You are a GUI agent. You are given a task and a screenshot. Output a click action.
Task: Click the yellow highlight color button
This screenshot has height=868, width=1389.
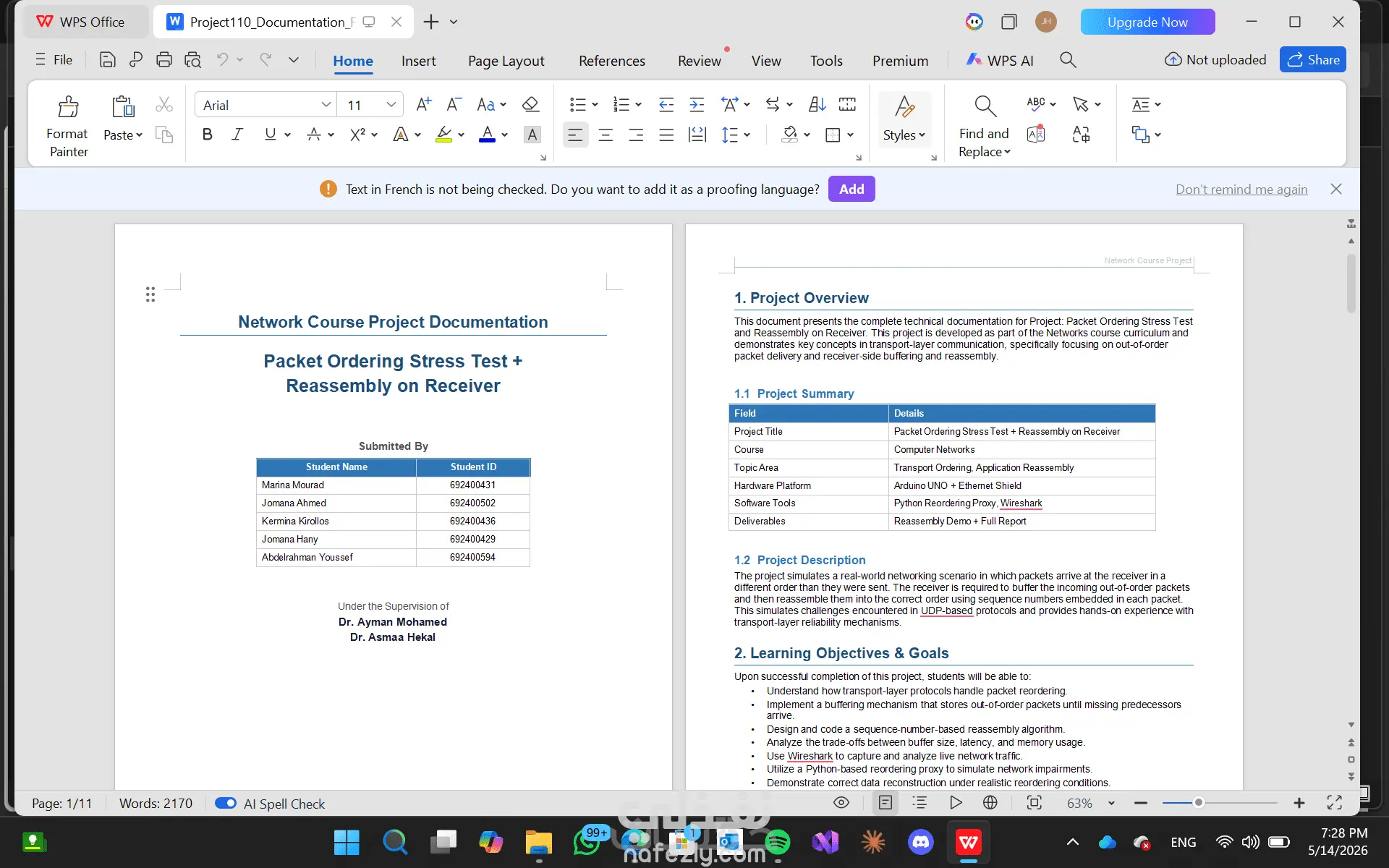[444, 135]
